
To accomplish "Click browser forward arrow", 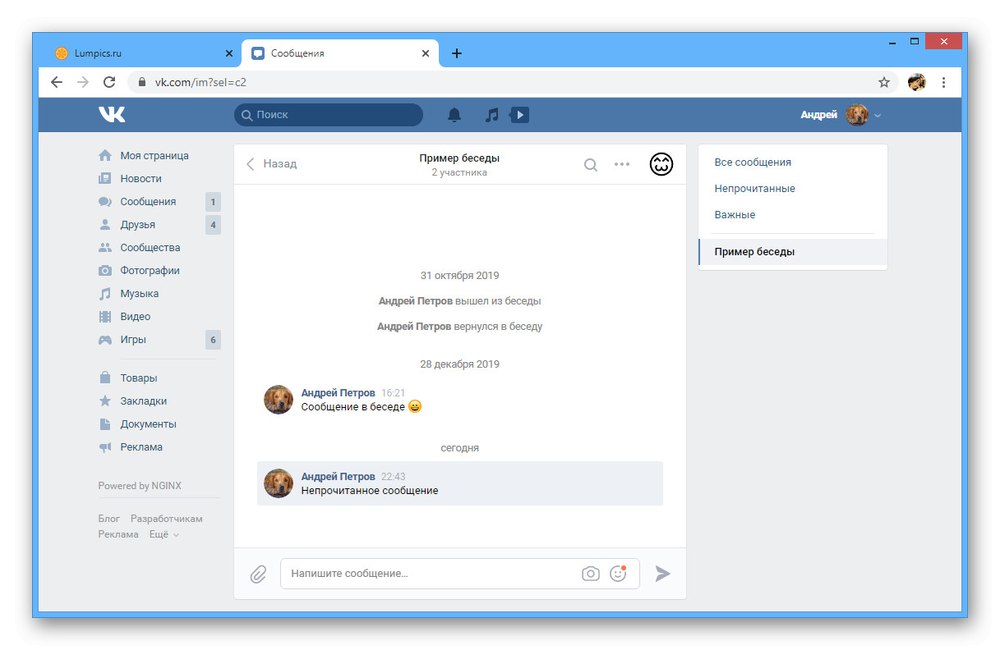I will [83, 82].
